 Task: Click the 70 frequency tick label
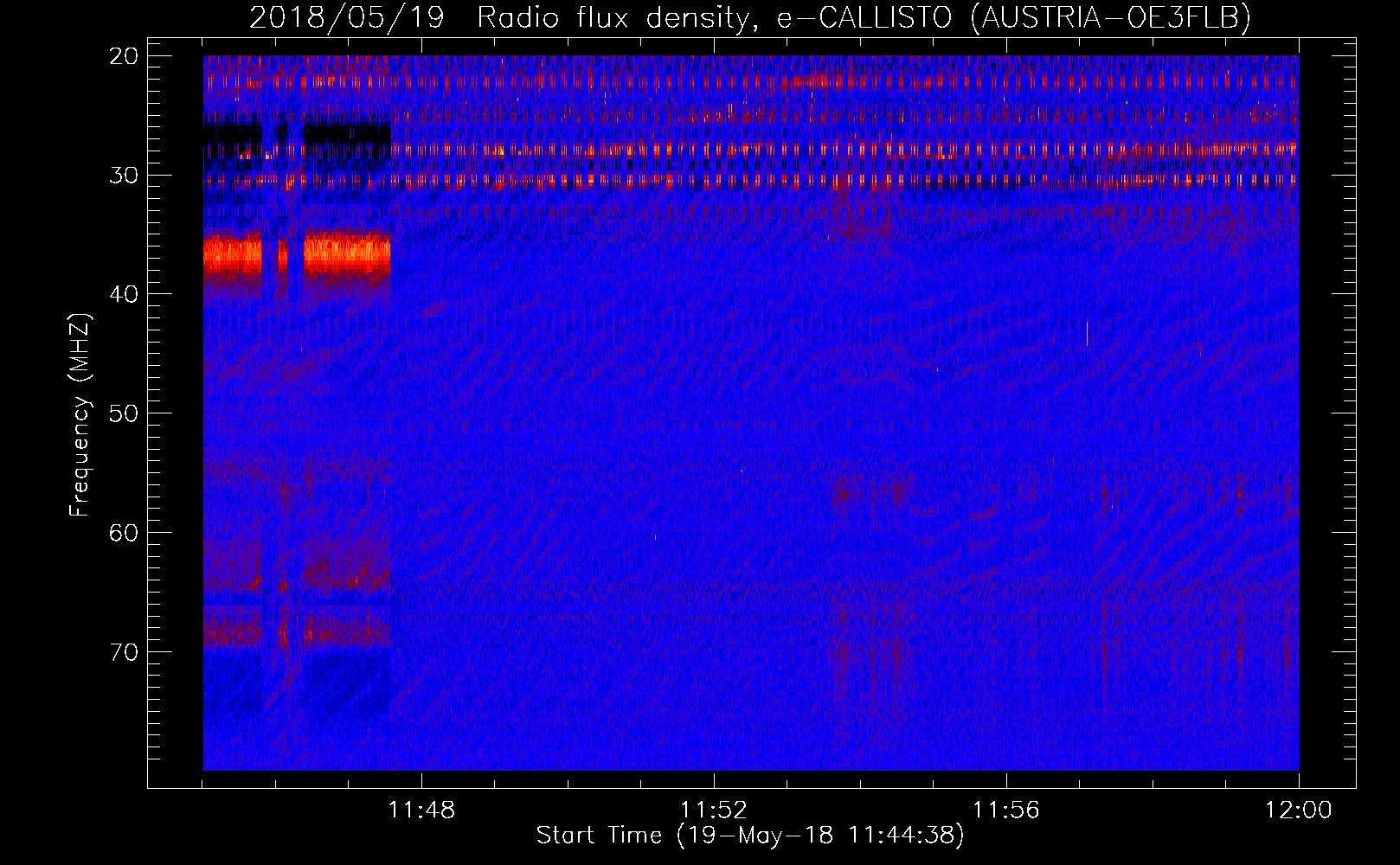(124, 651)
